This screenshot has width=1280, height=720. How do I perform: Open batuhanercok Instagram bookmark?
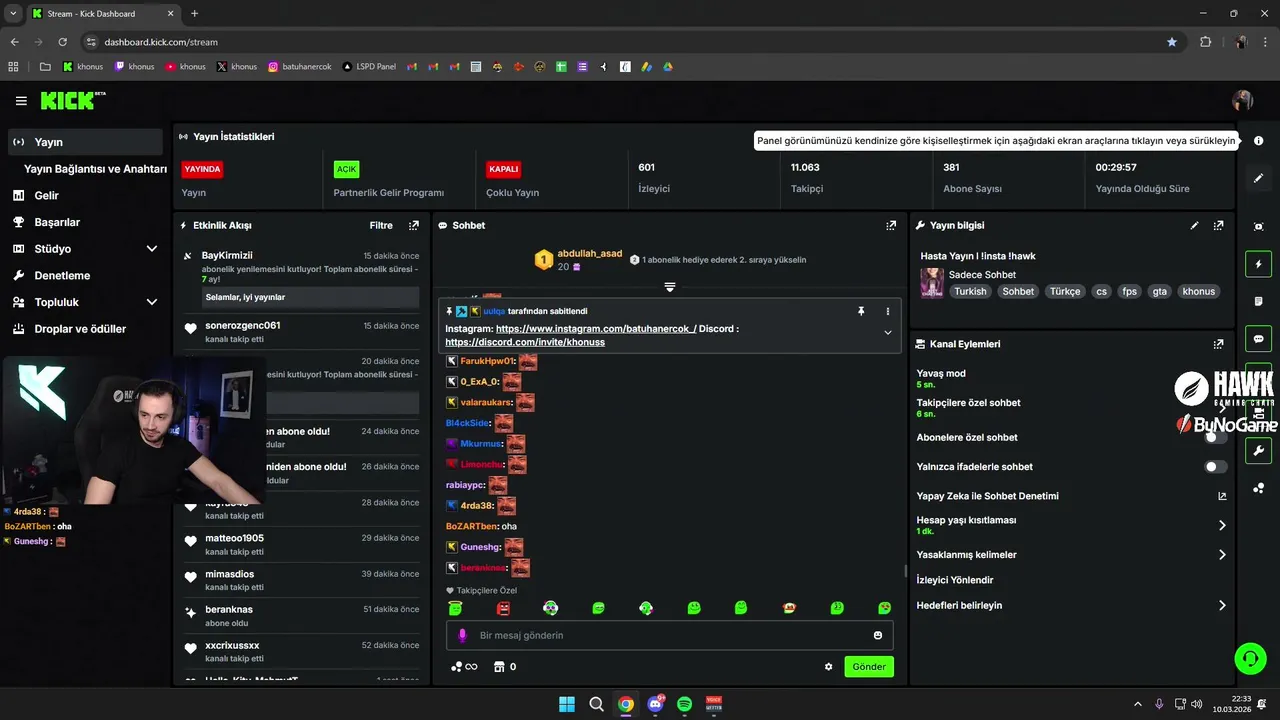299,67
